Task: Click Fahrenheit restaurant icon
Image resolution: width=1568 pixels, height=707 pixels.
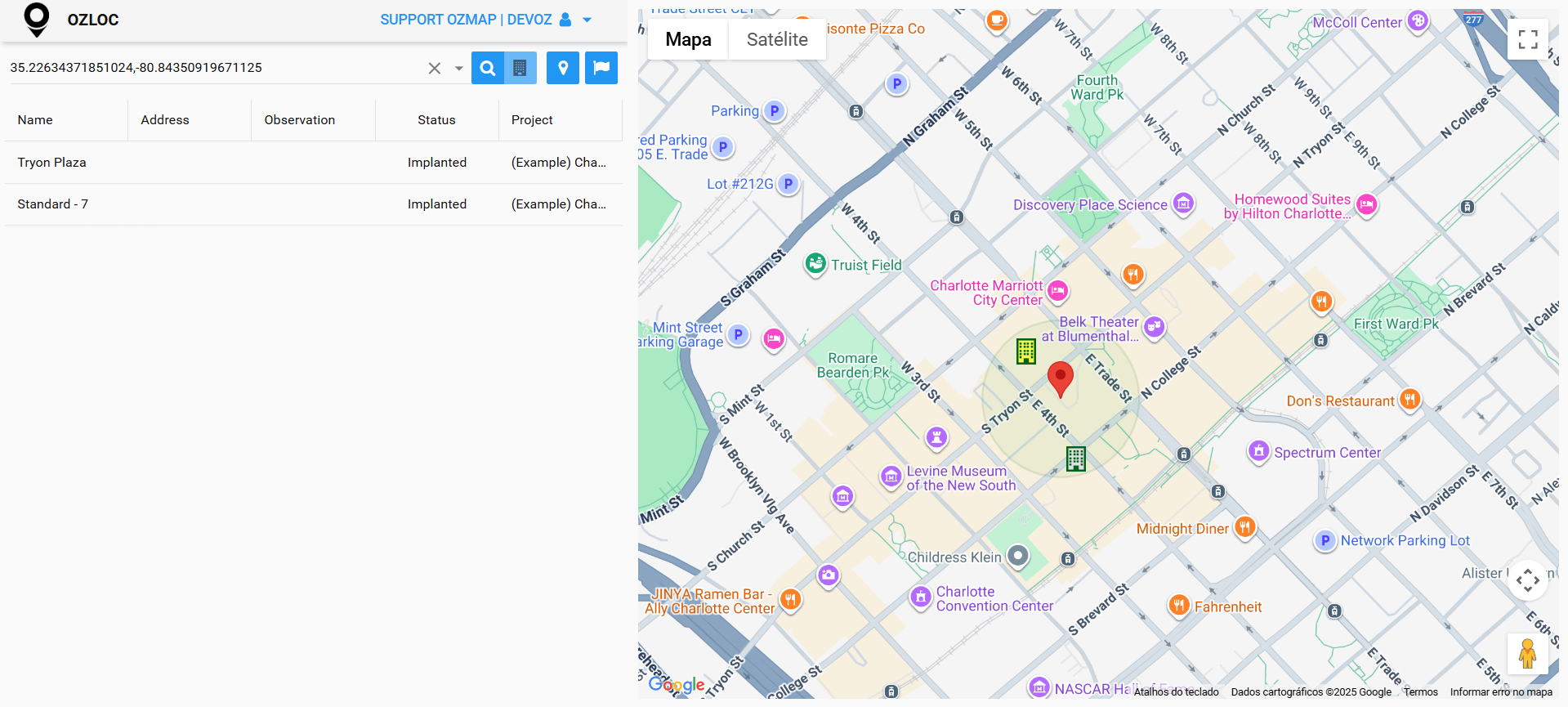Action: (1178, 605)
